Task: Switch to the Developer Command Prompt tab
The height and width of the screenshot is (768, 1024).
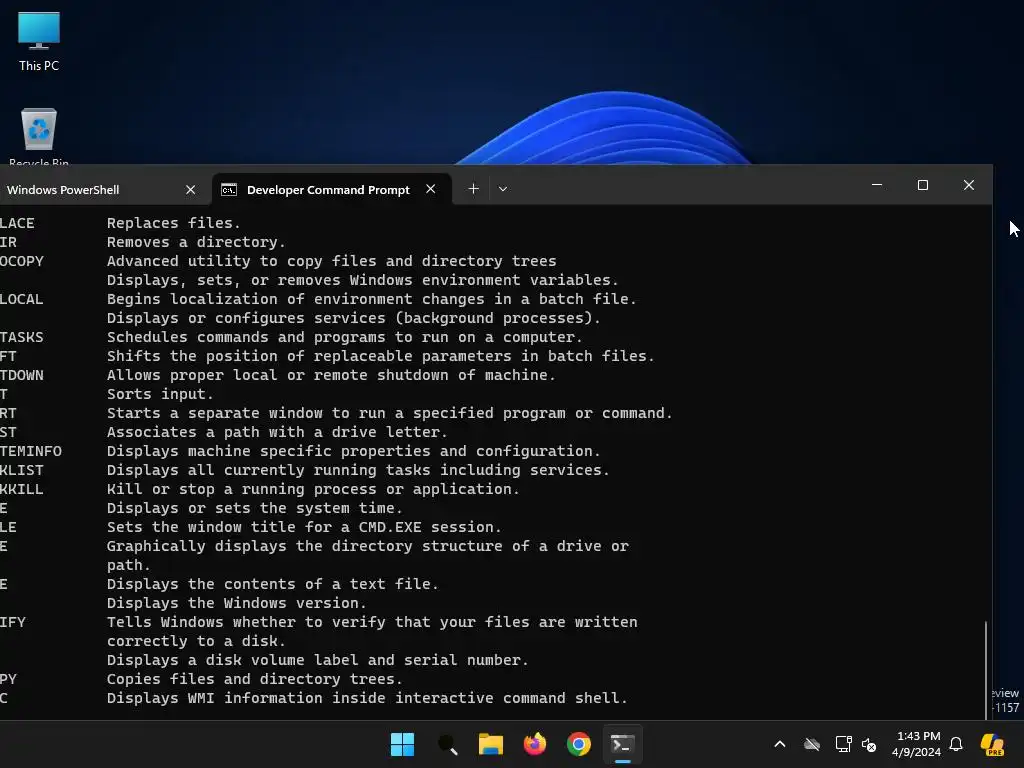Action: tap(328, 189)
